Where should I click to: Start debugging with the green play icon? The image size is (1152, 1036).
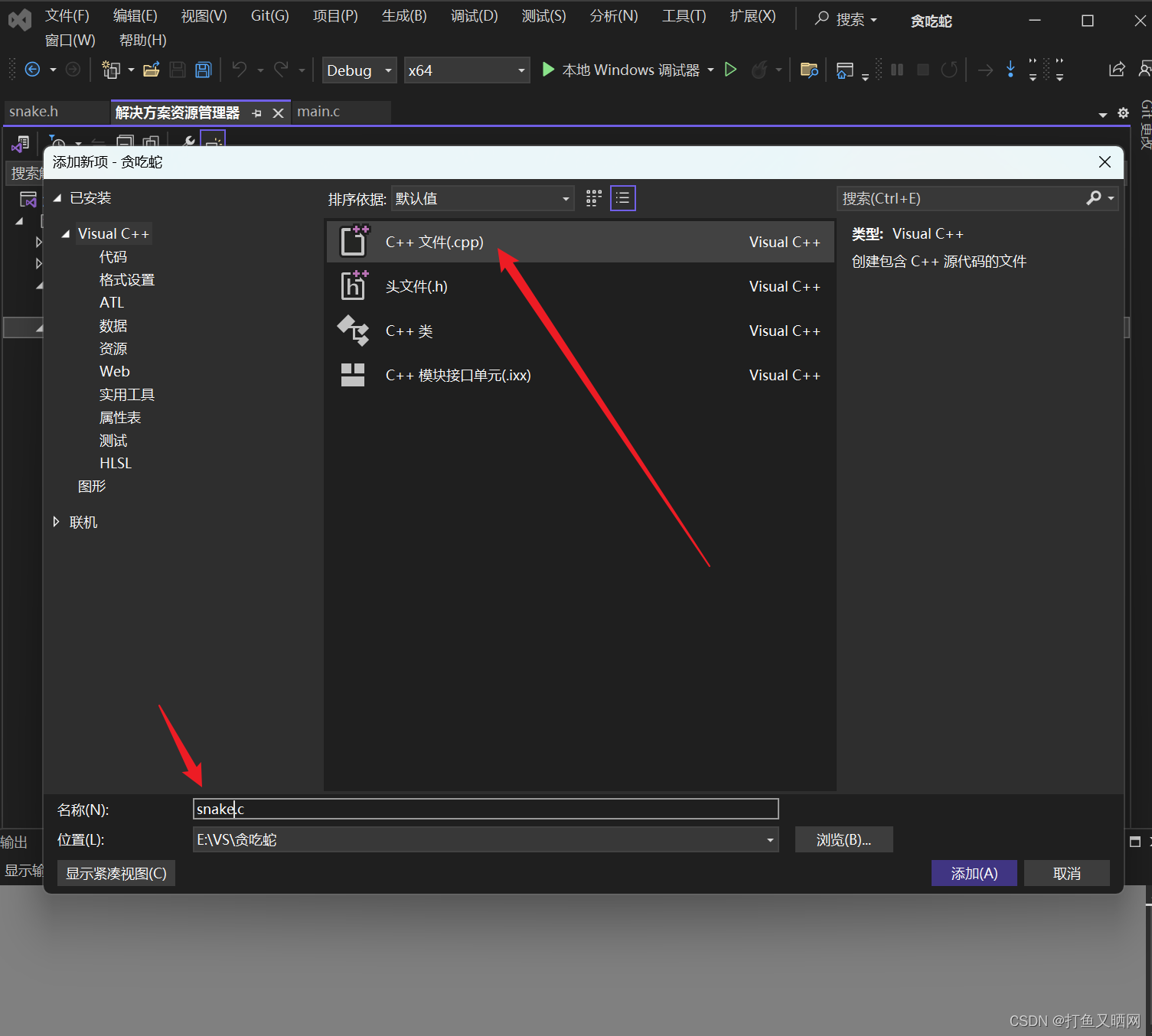[548, 70]
